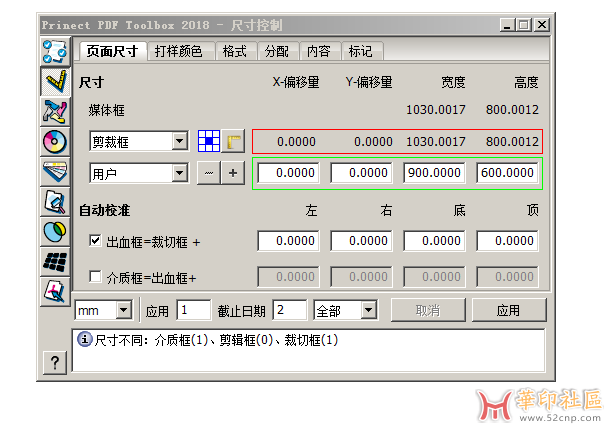Click the 媒体框 label
This screenshot has height=425, width=605.
(106, 110)
